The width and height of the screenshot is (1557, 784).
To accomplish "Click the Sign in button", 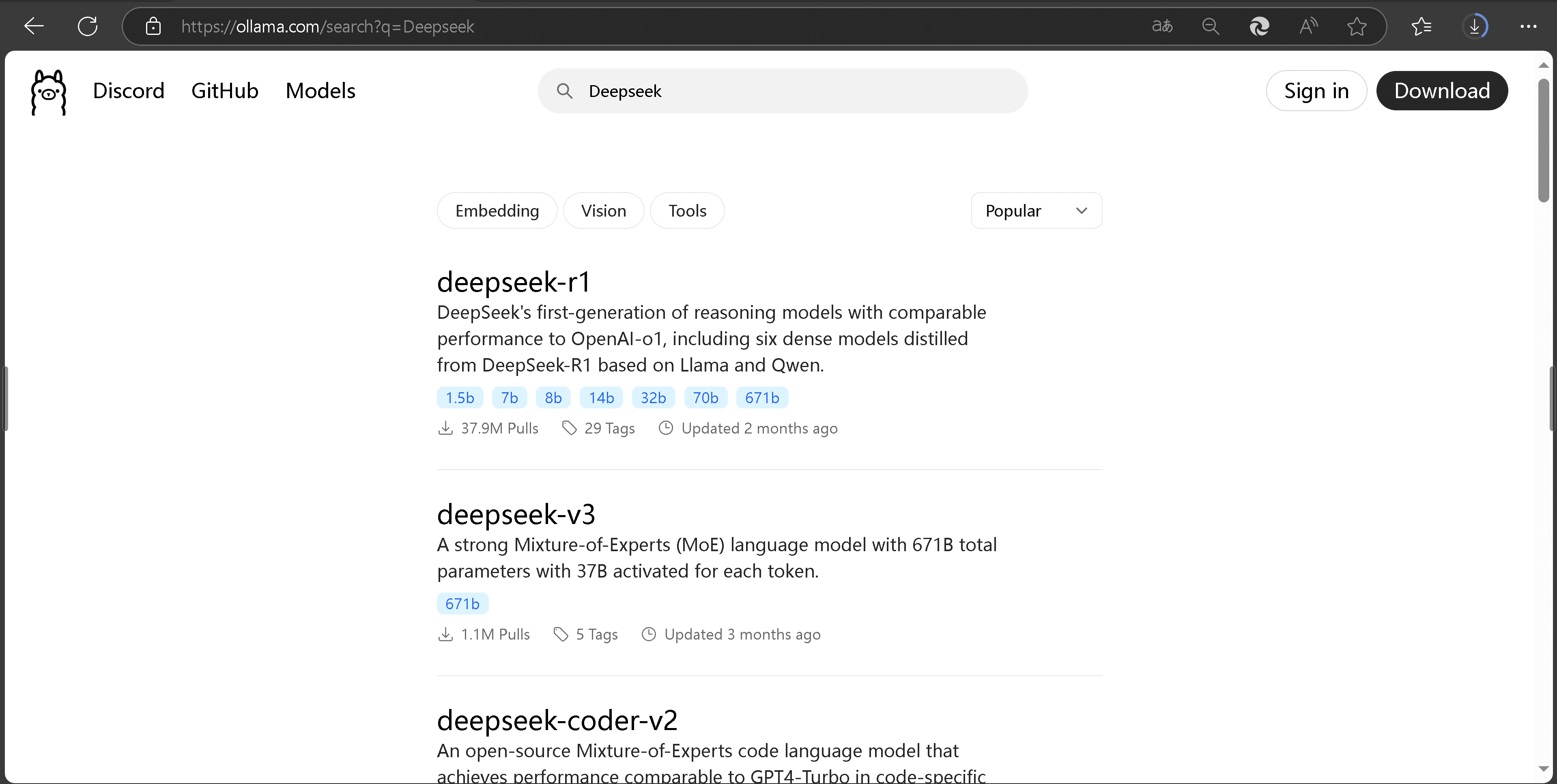I will pyautogui.click(x=1316, y=91).
